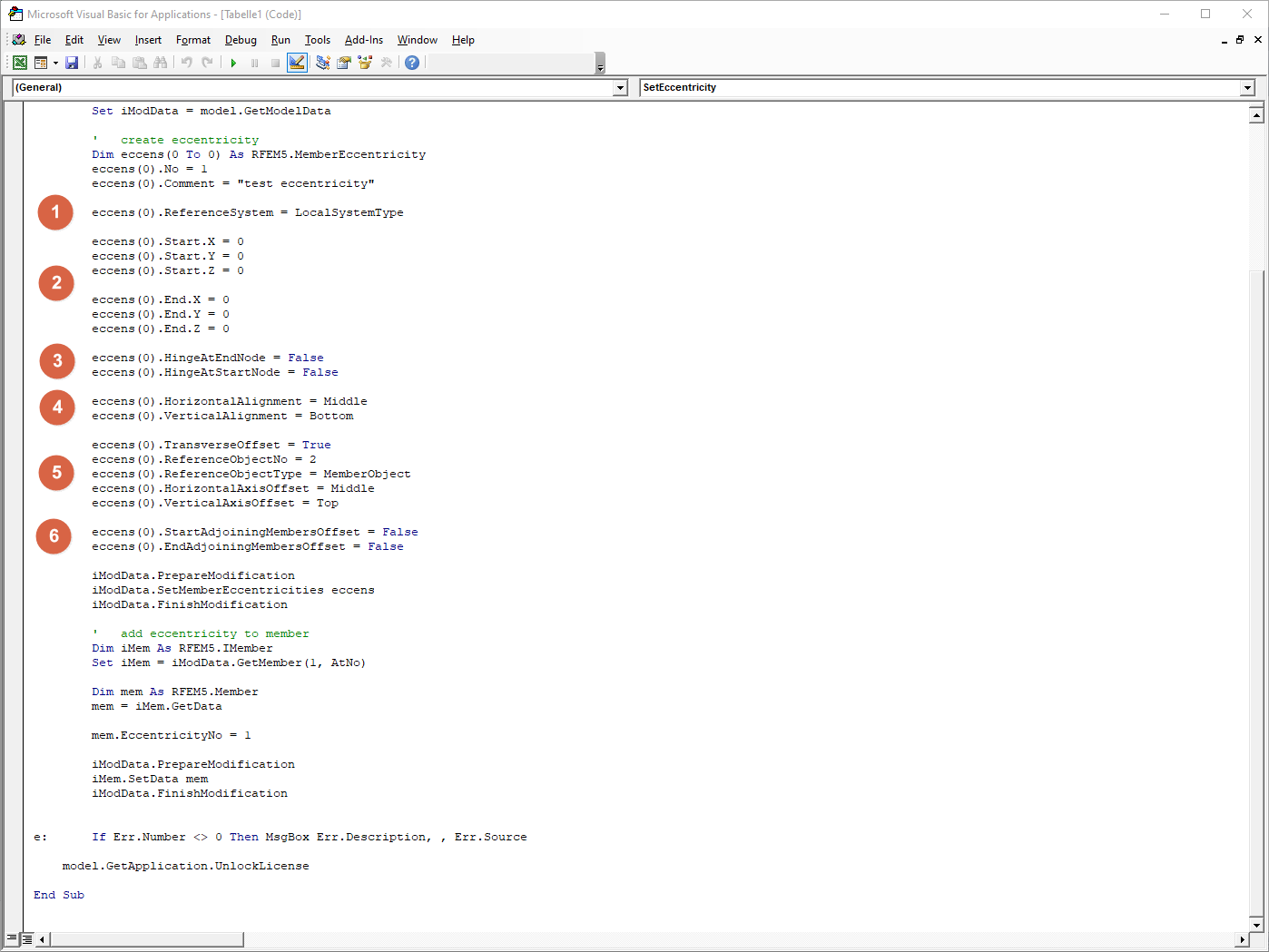Click the Insert UserForm toolbar icon
Image resolution: width=1269 pixels, height=952 pixels.
coord(41,63)
